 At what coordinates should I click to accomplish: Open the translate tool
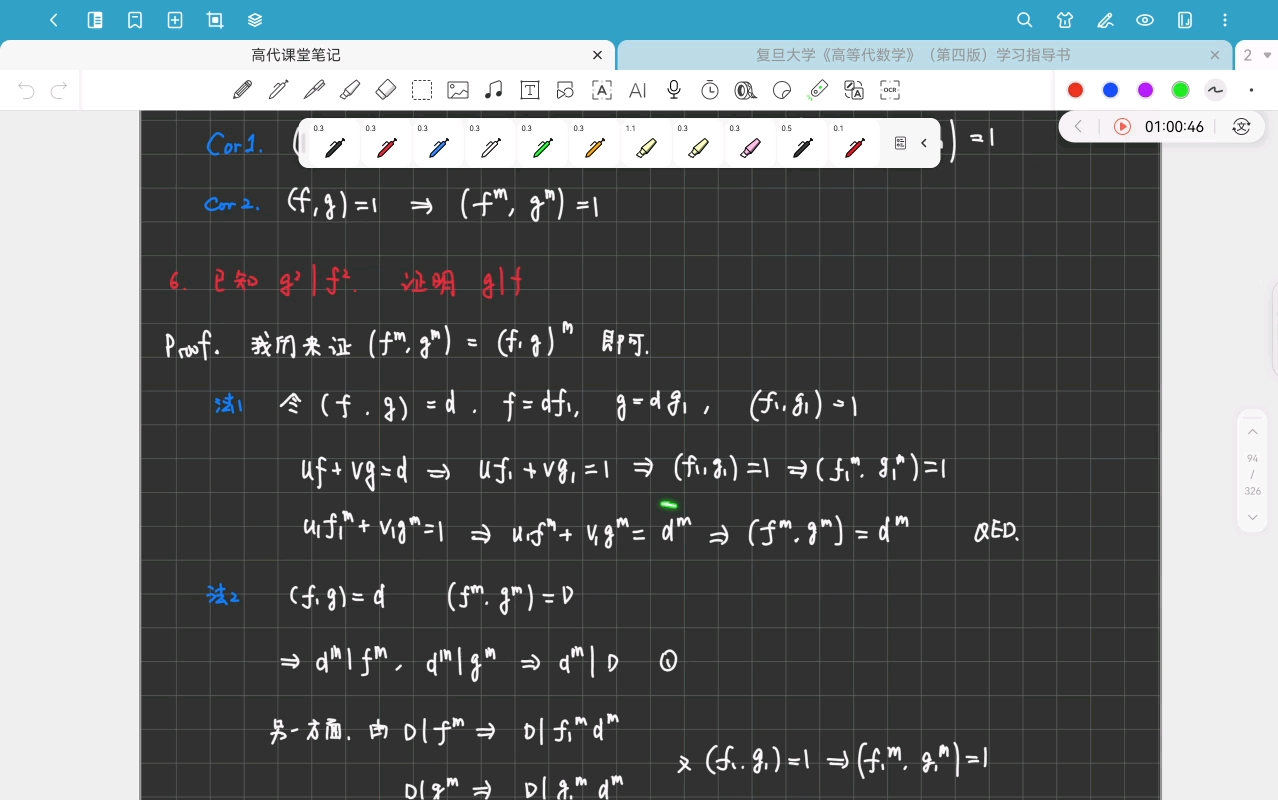pos(854,90)
